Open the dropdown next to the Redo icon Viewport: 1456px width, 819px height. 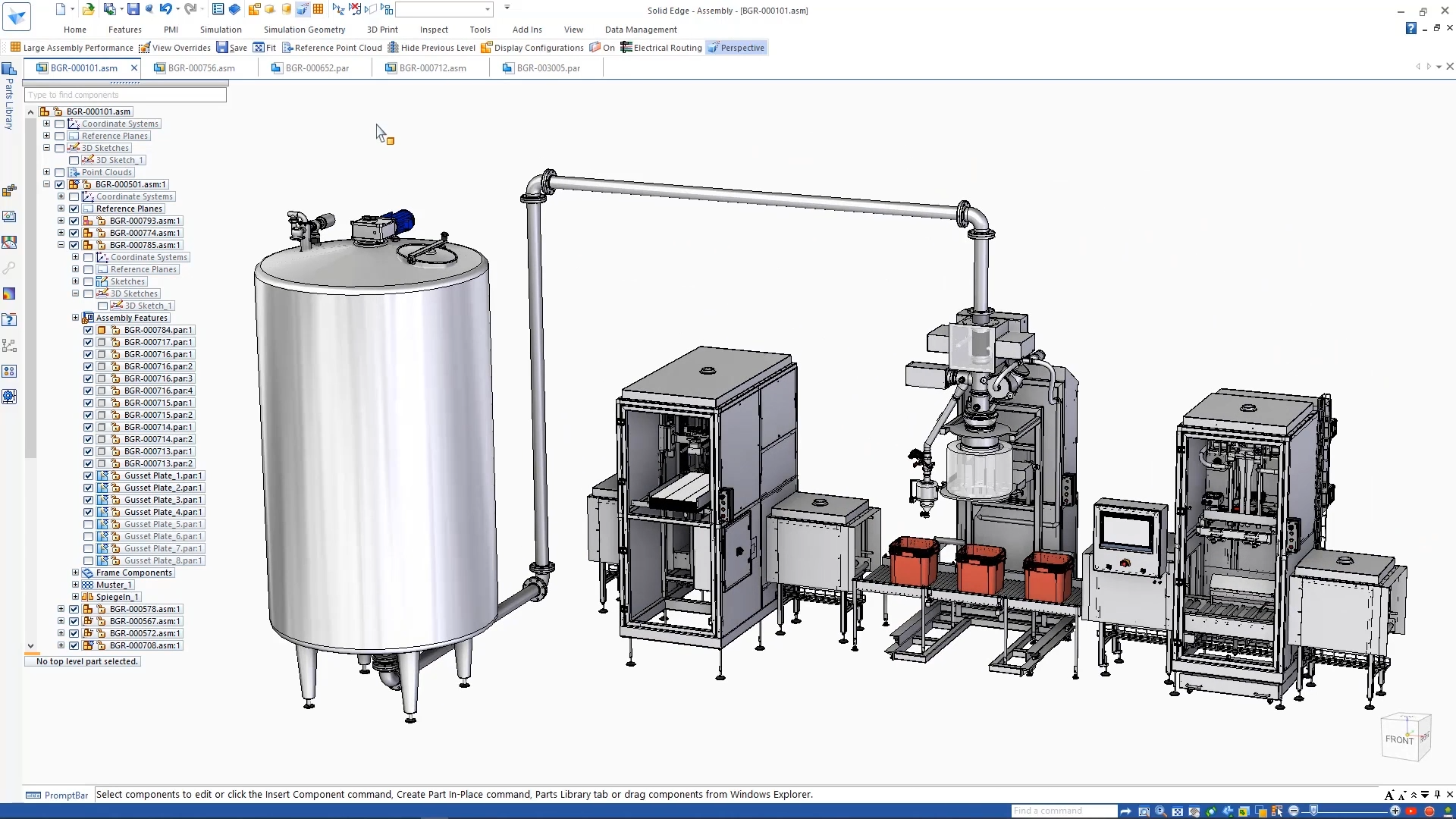click(x=202, y=9)
